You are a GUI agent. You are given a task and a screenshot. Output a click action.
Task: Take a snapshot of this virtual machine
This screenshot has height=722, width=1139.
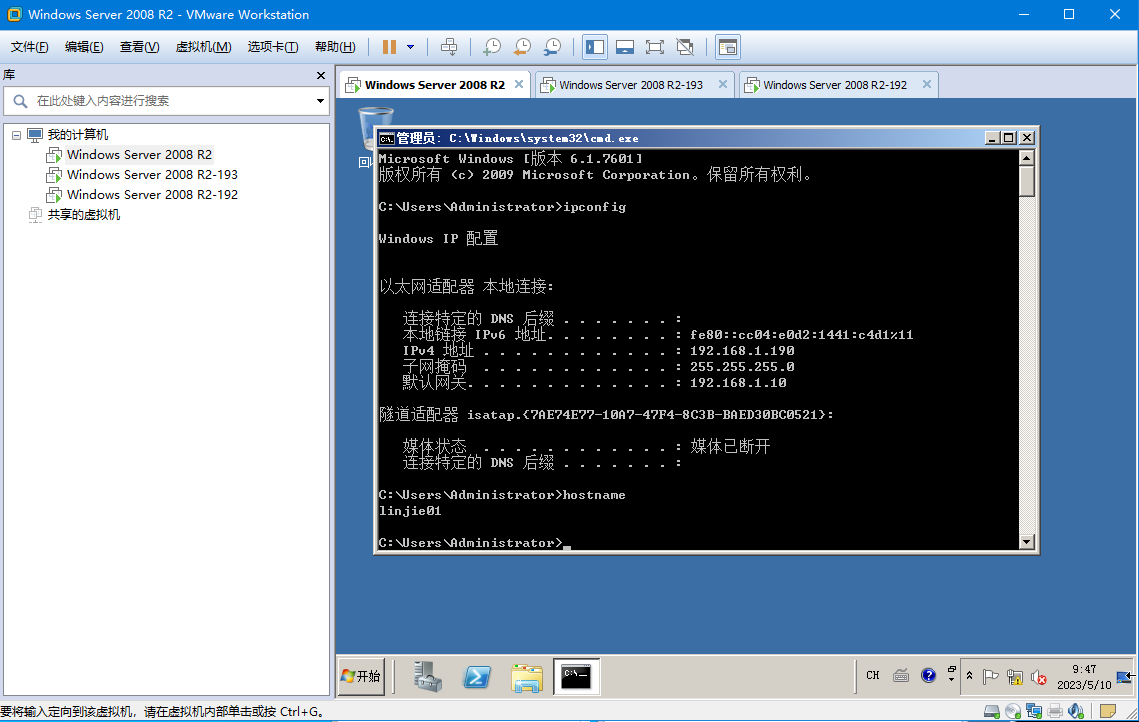492,47
